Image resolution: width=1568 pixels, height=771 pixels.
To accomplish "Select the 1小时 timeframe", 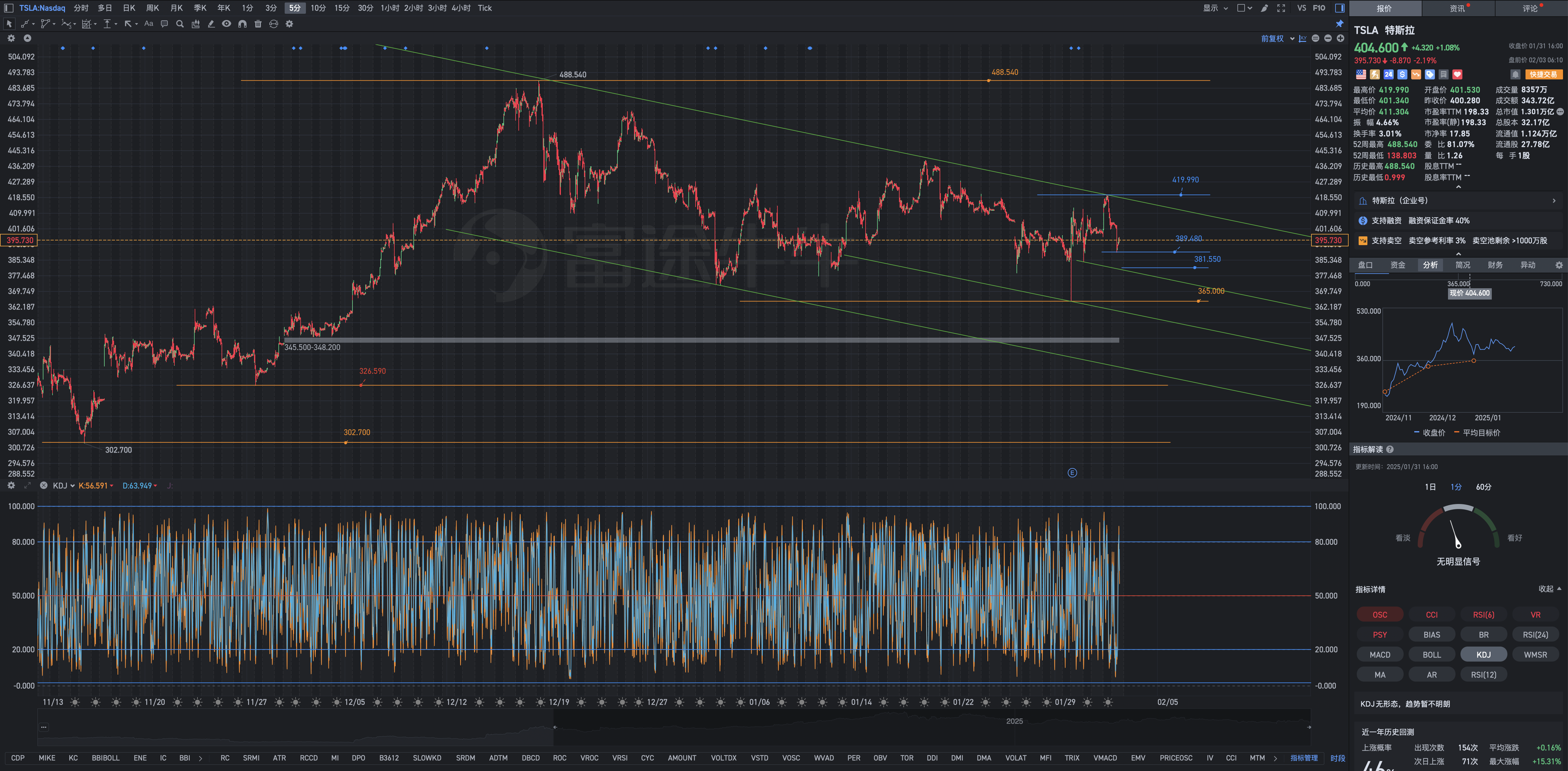I will (390, 8).
